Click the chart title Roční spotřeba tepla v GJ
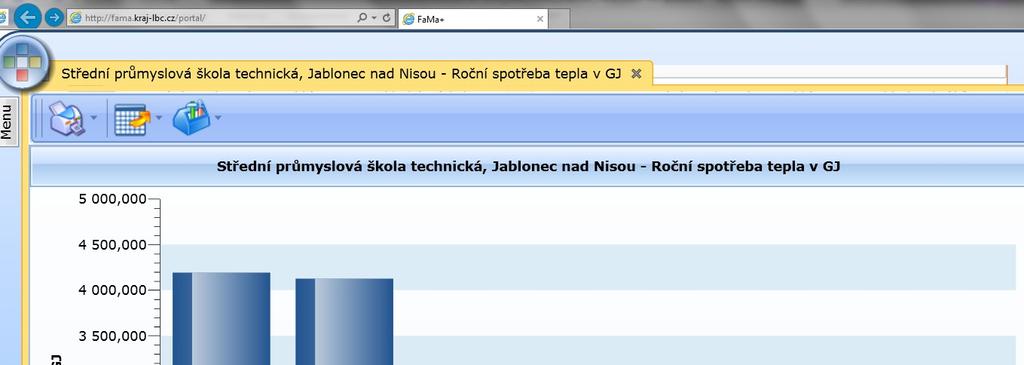Viewport: 1024px width, 365px height. tap(528, 167)
